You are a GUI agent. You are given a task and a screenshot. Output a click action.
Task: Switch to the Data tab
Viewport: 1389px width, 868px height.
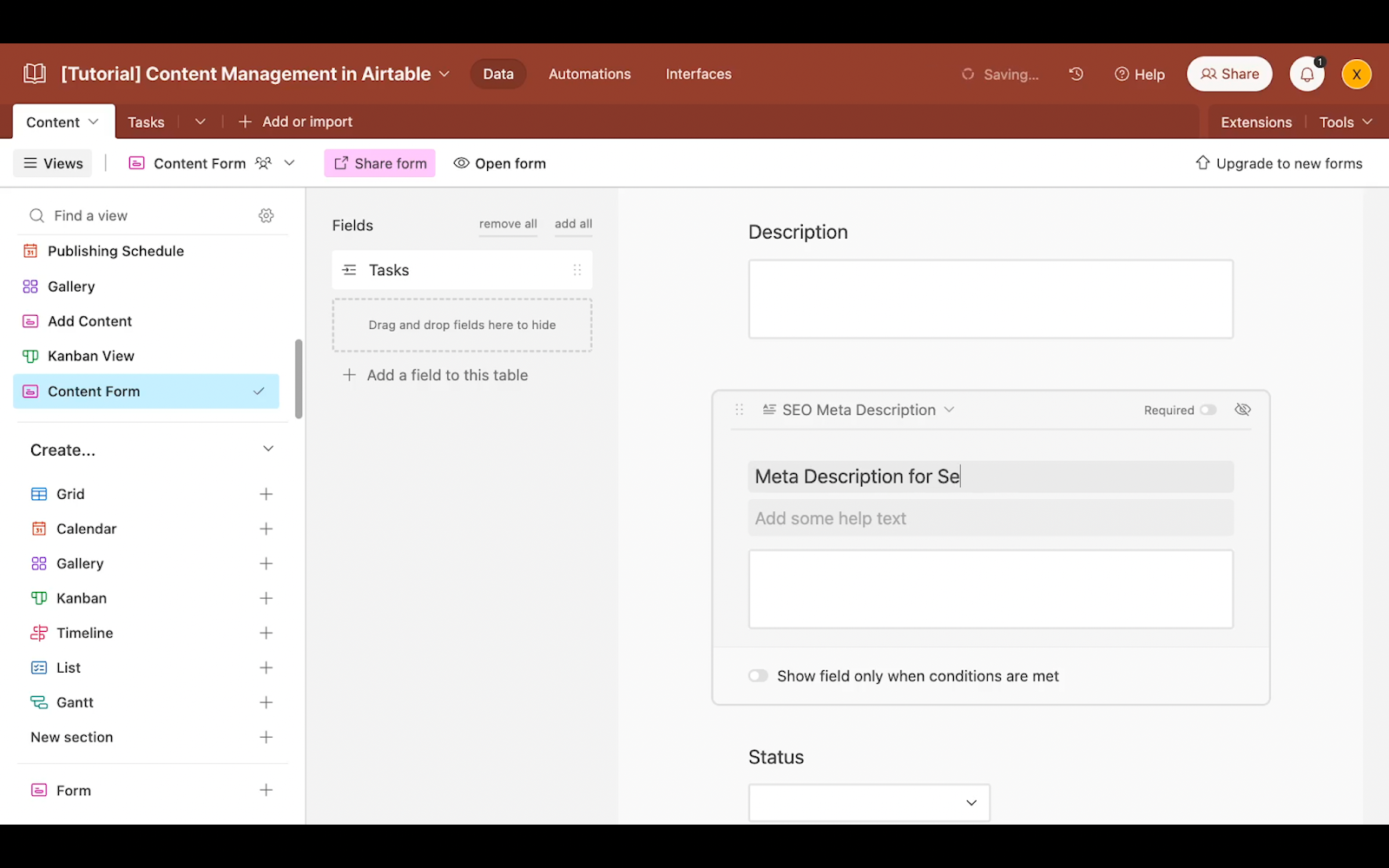pyautogui.click(x=498, y=74)
